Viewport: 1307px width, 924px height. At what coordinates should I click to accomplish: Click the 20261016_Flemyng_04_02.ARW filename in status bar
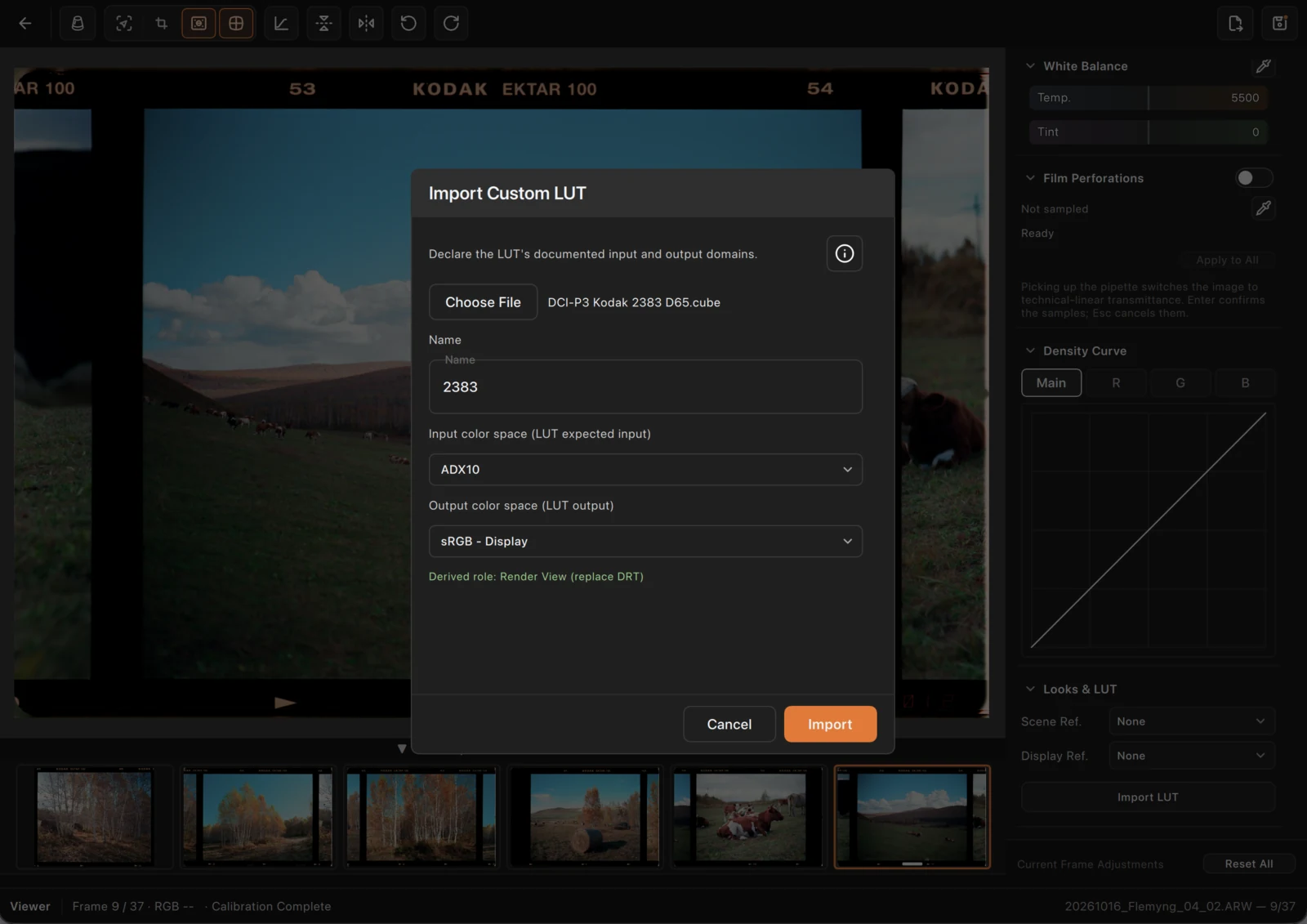tap(1158, 906)
